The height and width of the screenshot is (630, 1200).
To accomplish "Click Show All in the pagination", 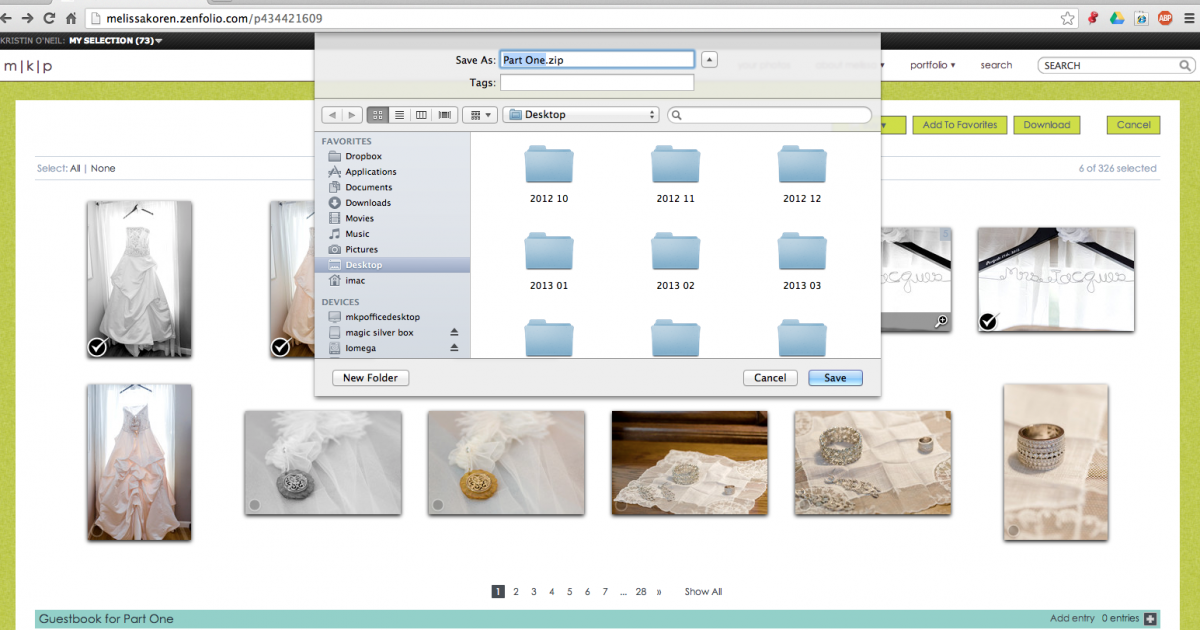I will (x=703, y=592).
